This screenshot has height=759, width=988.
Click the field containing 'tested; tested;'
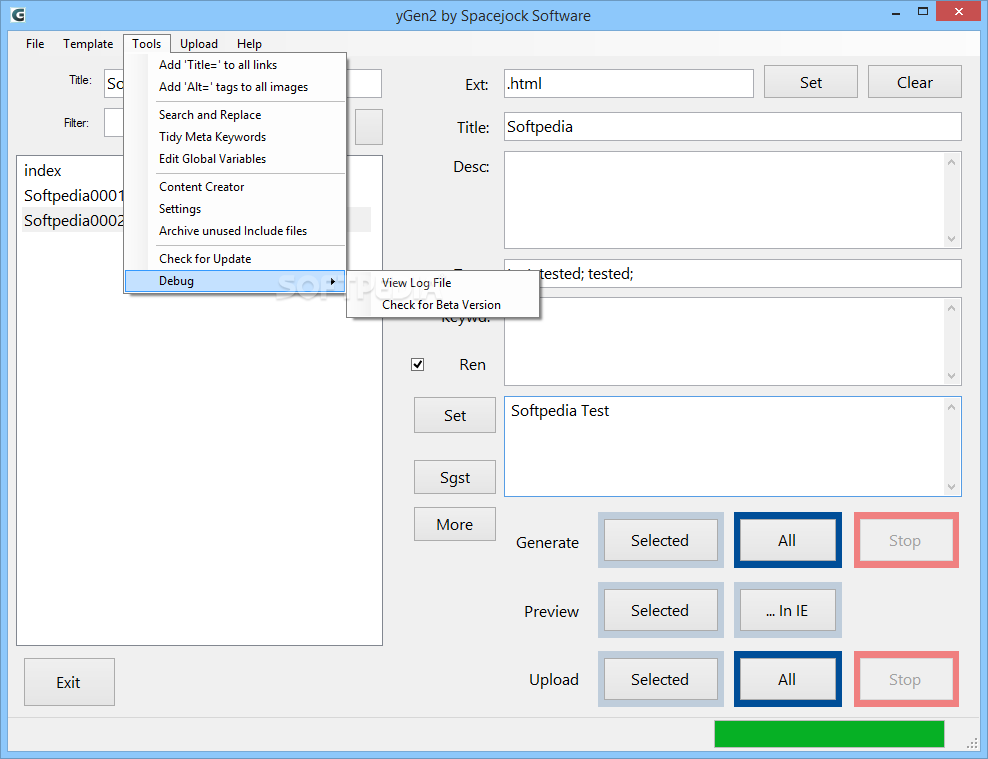tap(732, 273)
